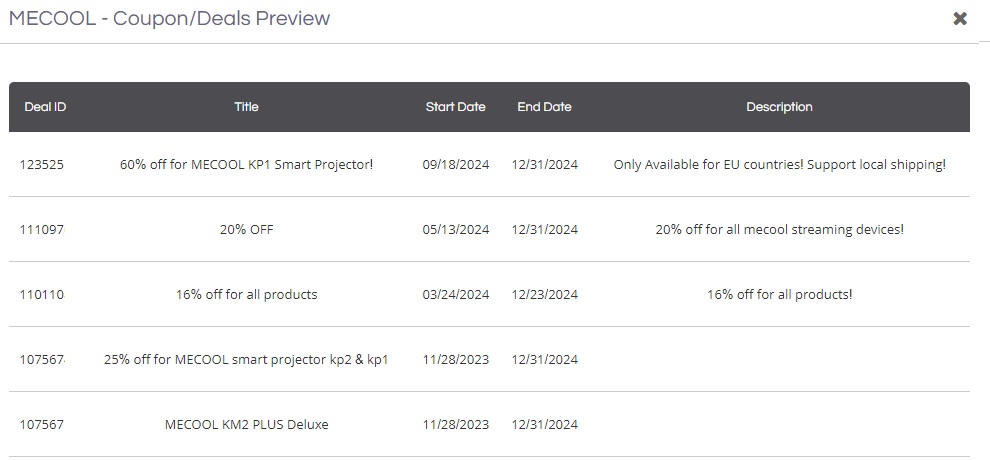This screenshot has width=990, height=460.
Task: Click the Deal ID column header
Action: [45, 107]
